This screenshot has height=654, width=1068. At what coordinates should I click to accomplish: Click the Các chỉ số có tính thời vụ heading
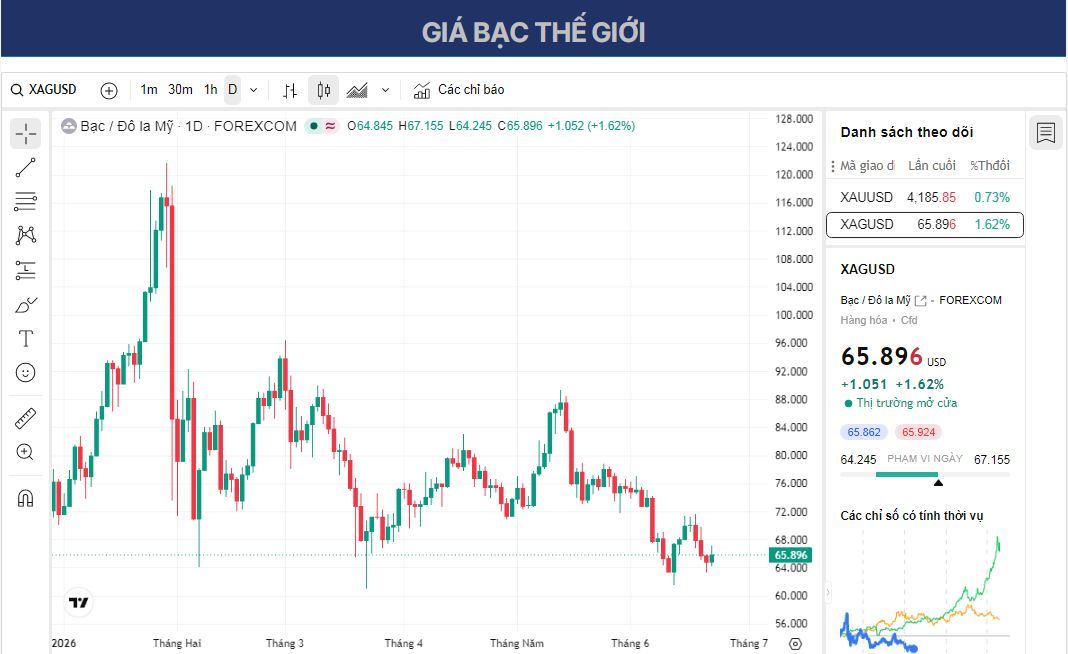(x=911, y=516)
